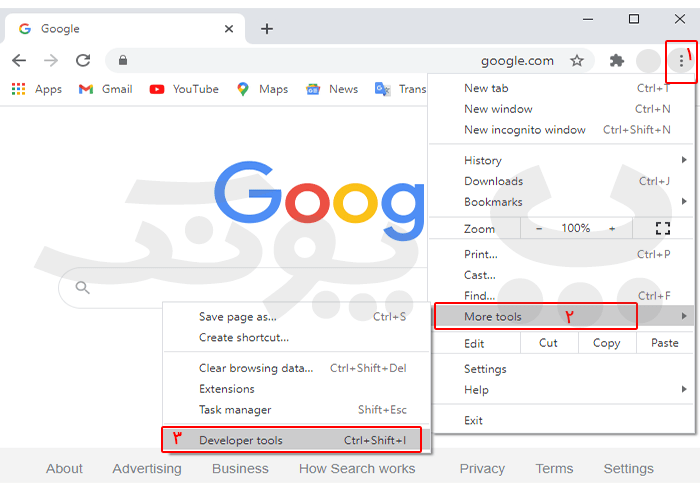This screenshot has width=700, height=490.
Task: Bookmark this page with the star icon
Action: pyautogui.click(x=577, y=60)
